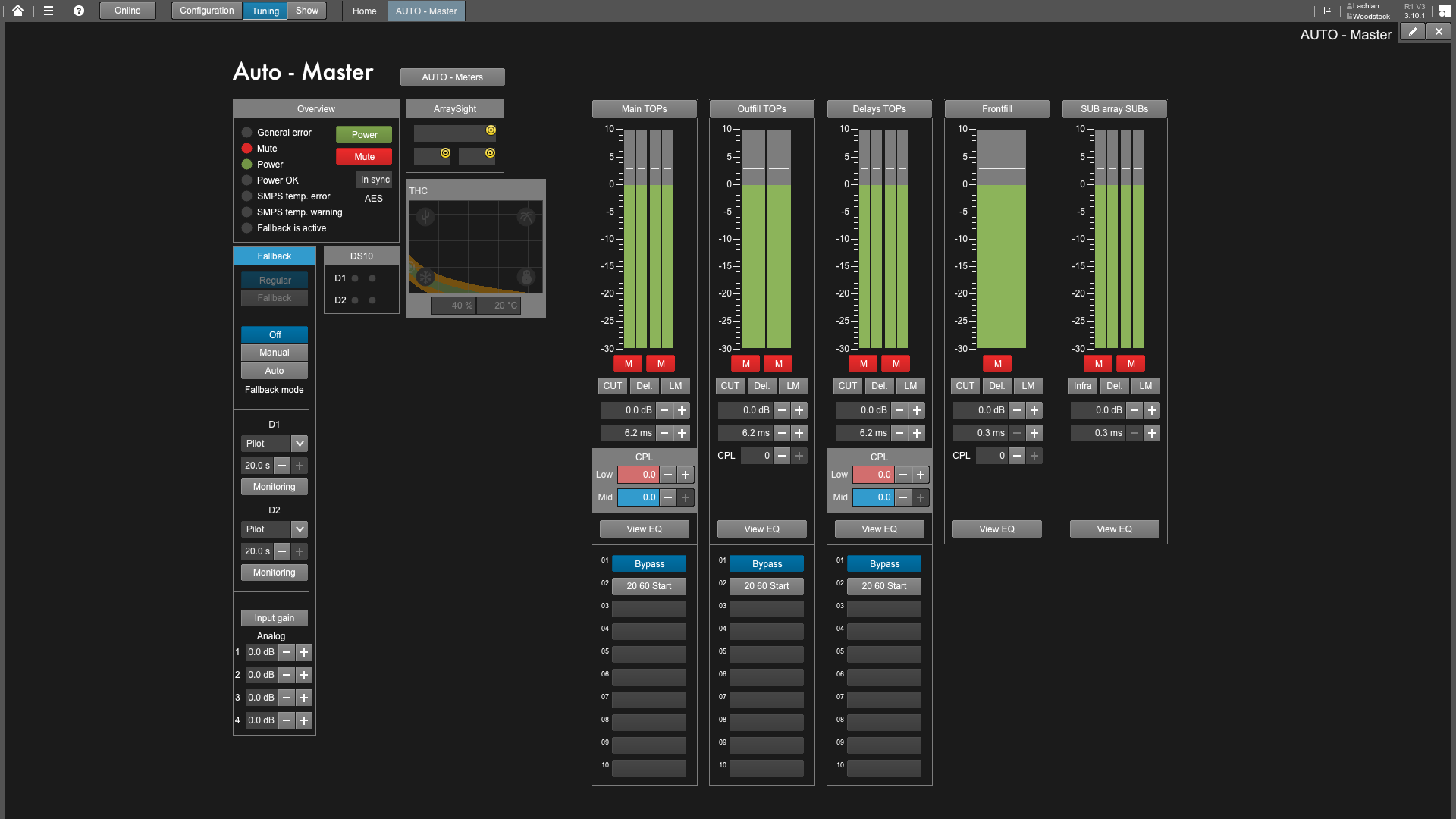Increase the Outfill TOPs gain with plus
This screenshot has width=1456, height=819.
pyautogui.click(x=799, y=410)
